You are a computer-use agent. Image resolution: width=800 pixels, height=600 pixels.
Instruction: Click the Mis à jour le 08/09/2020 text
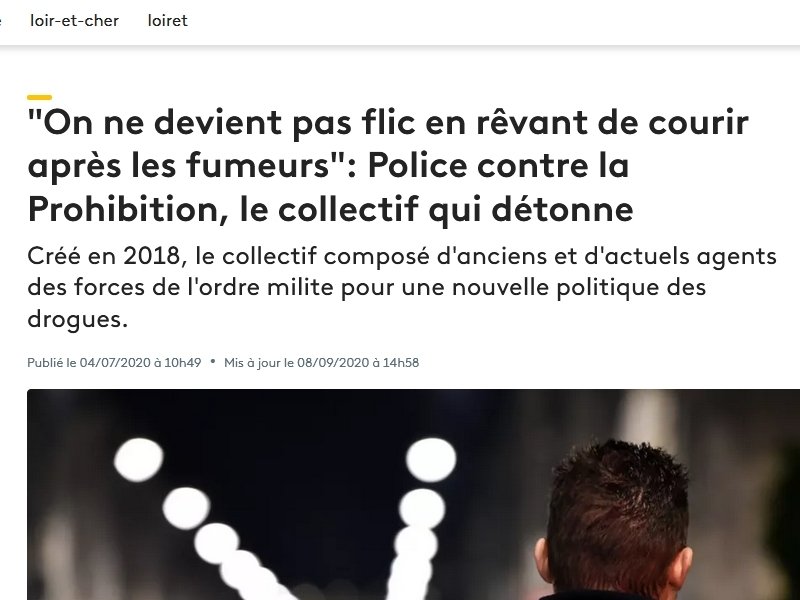pos(321,363)
